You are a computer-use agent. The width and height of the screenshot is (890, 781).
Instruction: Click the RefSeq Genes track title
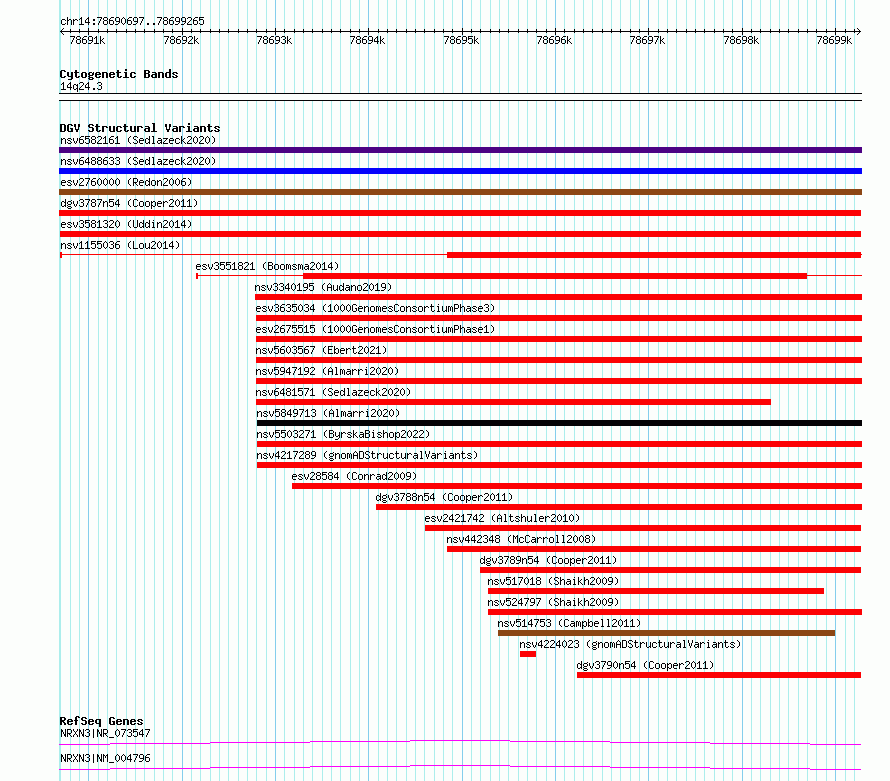[x=101, y=721]
